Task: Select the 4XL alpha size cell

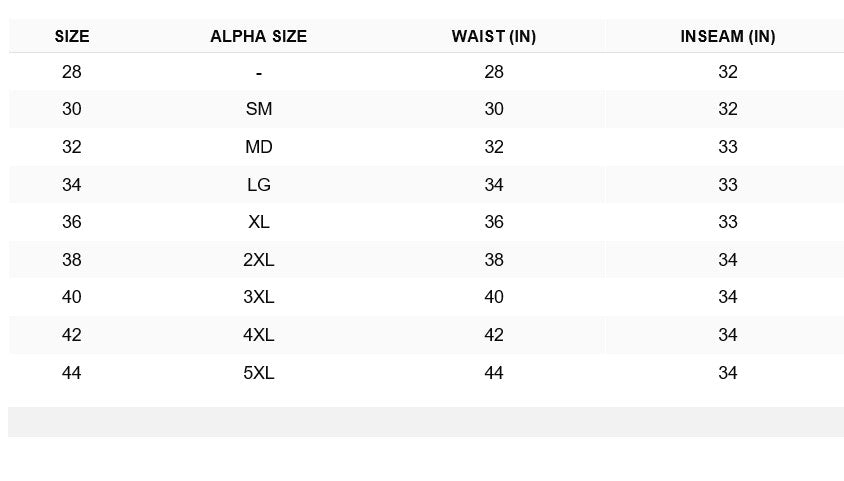Action: (259, 335)
